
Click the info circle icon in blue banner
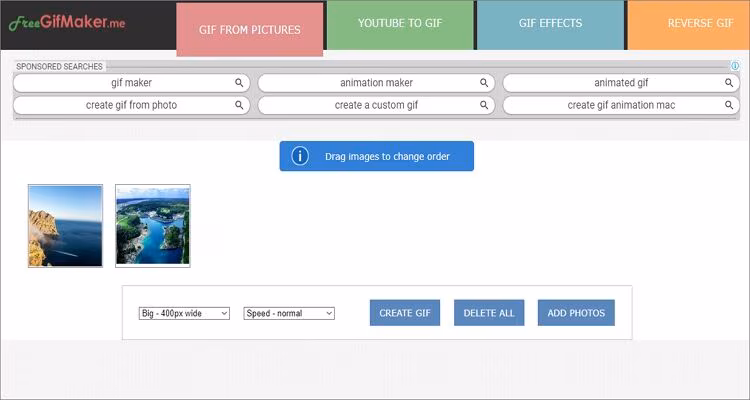pyautogui.click(x=300, y=156)
